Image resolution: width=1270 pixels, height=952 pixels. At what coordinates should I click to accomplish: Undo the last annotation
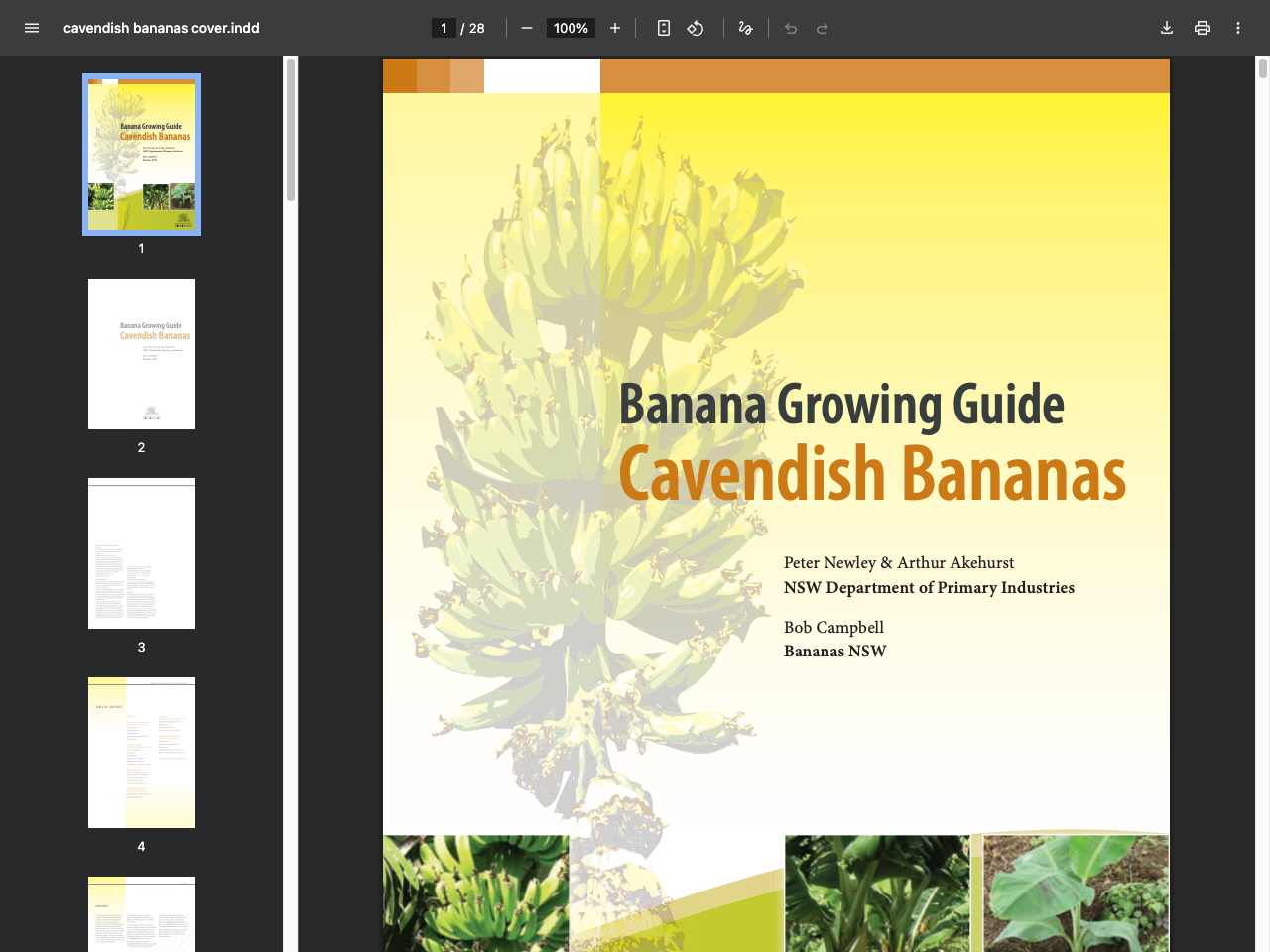point(791,28)
